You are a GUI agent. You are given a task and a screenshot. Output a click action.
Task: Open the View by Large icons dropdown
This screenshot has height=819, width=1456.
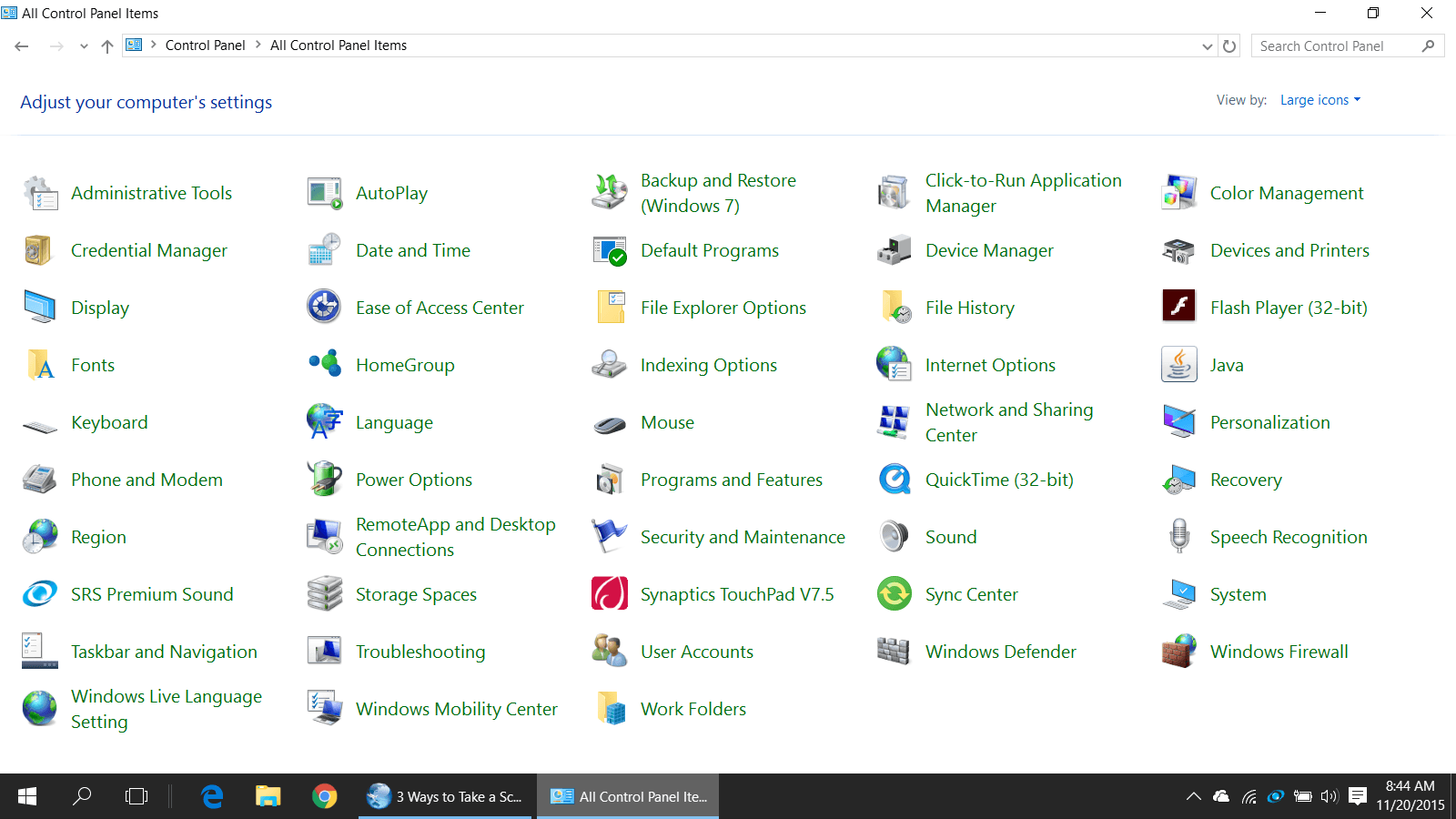click(1320, 100)
